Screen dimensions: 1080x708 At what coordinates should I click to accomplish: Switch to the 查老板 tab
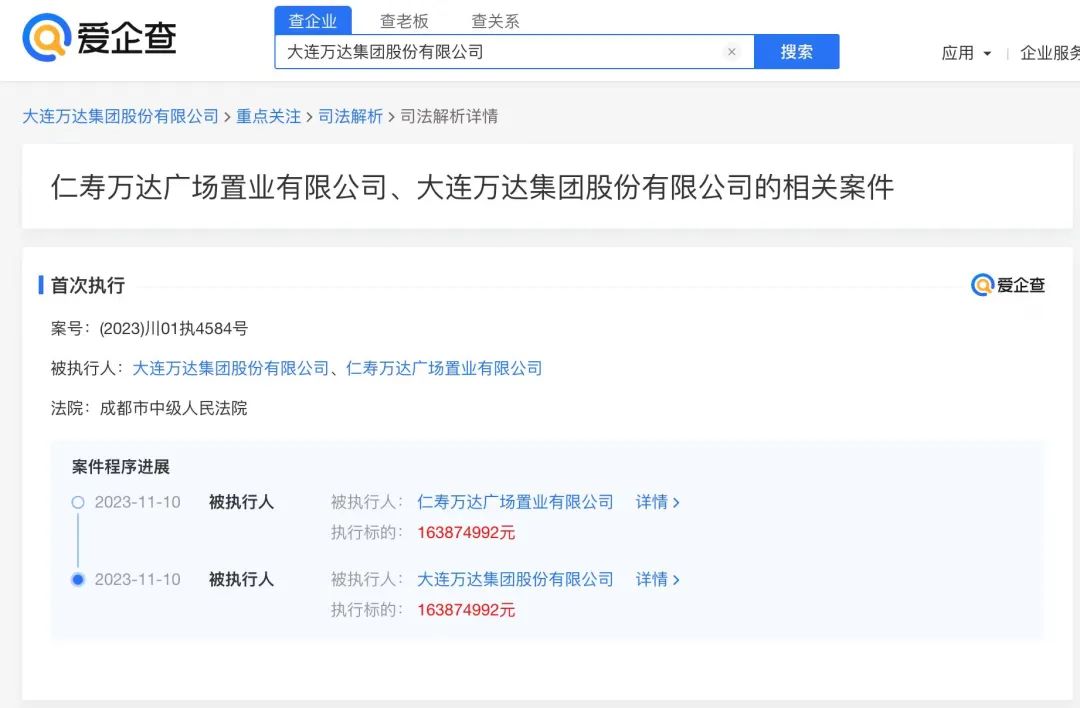click(x=404, y=21)
